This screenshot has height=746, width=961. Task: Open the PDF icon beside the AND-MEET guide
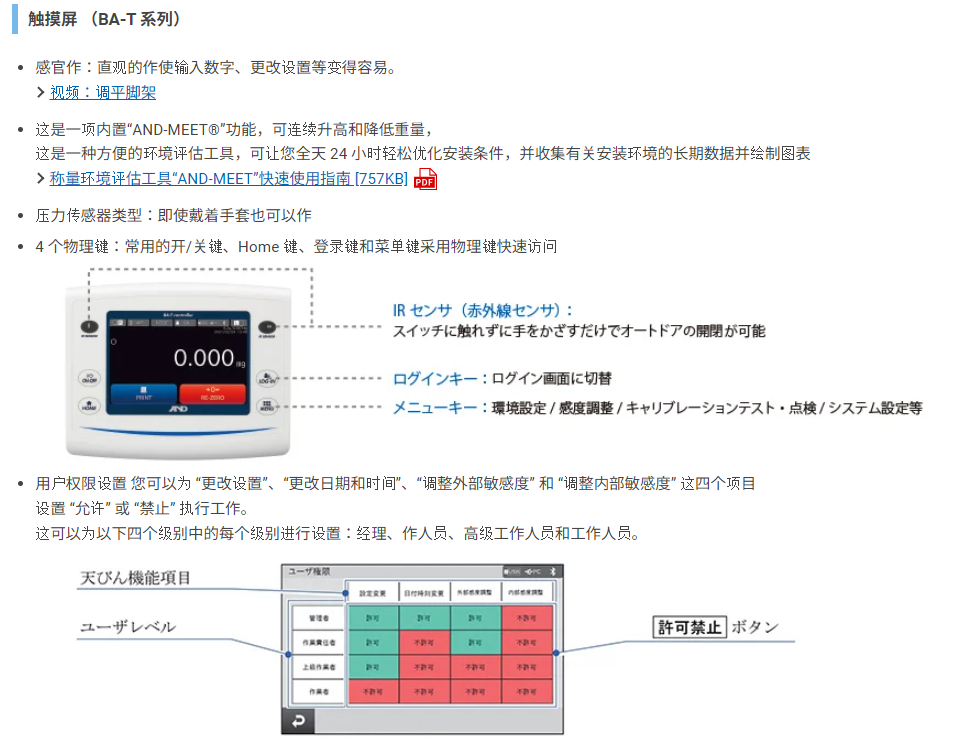(426, 179)
